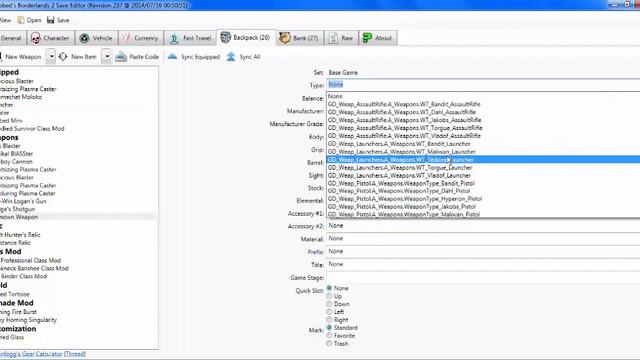Screen dimensions: 640x360
Task: Switch to the Currency tab
Action: 141,38
